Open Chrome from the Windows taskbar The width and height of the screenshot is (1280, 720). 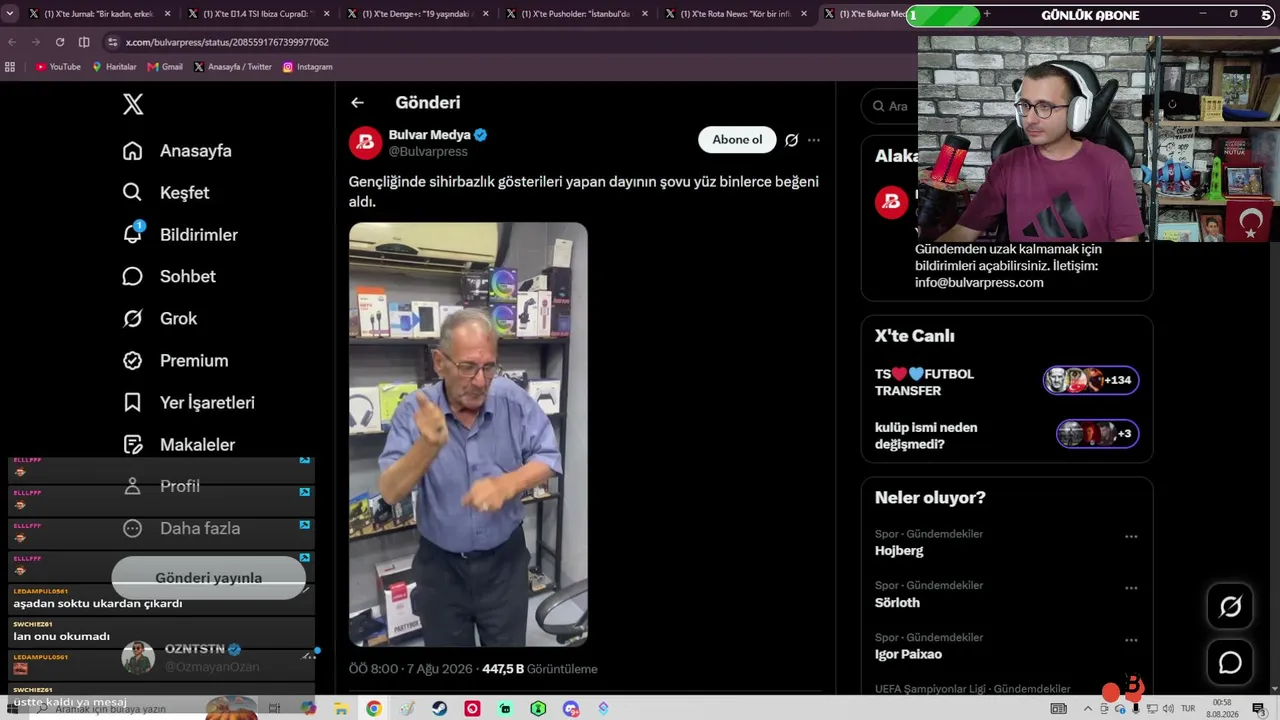click(373, 709)
